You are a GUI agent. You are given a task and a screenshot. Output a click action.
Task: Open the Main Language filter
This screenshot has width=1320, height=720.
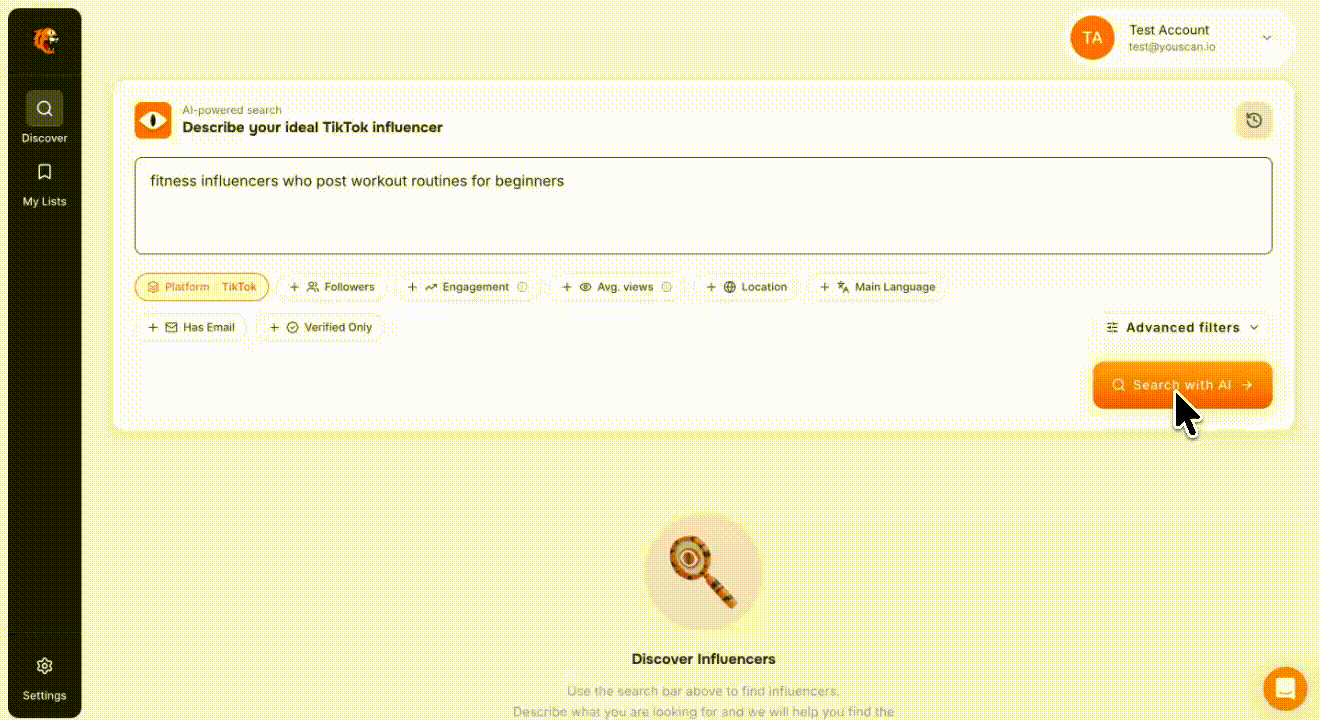coord(877,287)
